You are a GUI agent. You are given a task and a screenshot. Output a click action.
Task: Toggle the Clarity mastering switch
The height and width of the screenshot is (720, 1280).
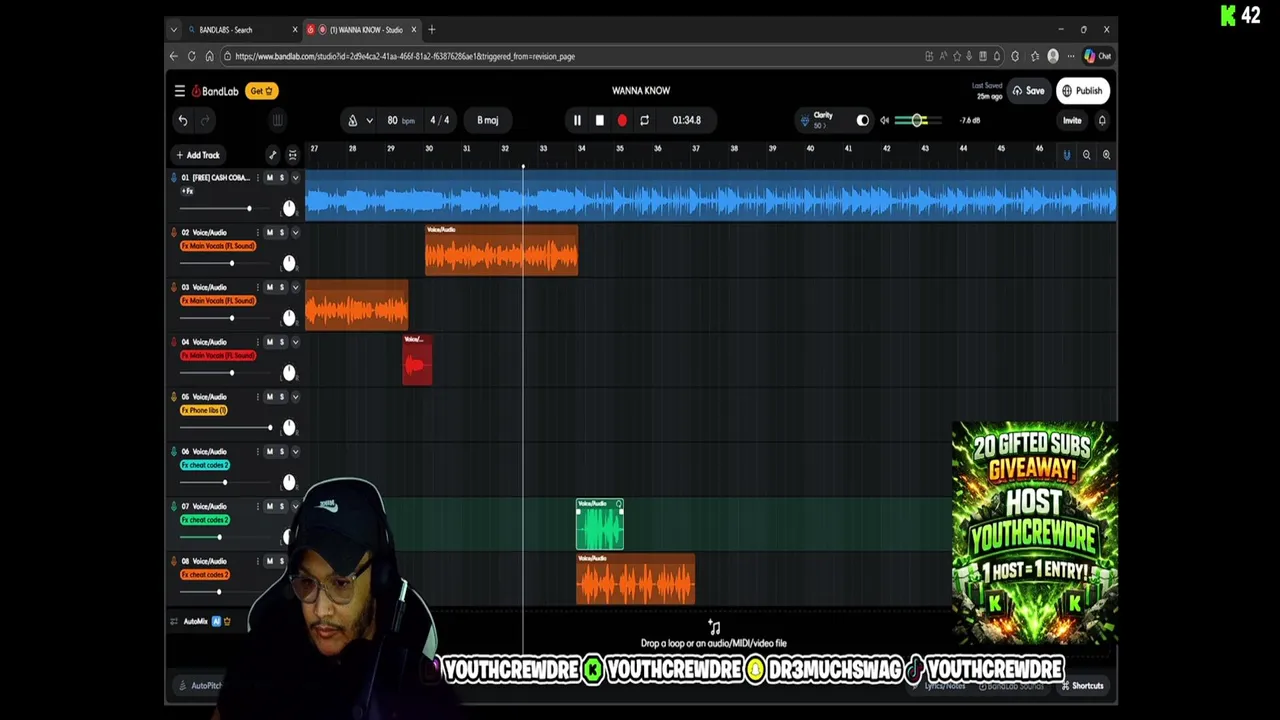pos(863,120)
